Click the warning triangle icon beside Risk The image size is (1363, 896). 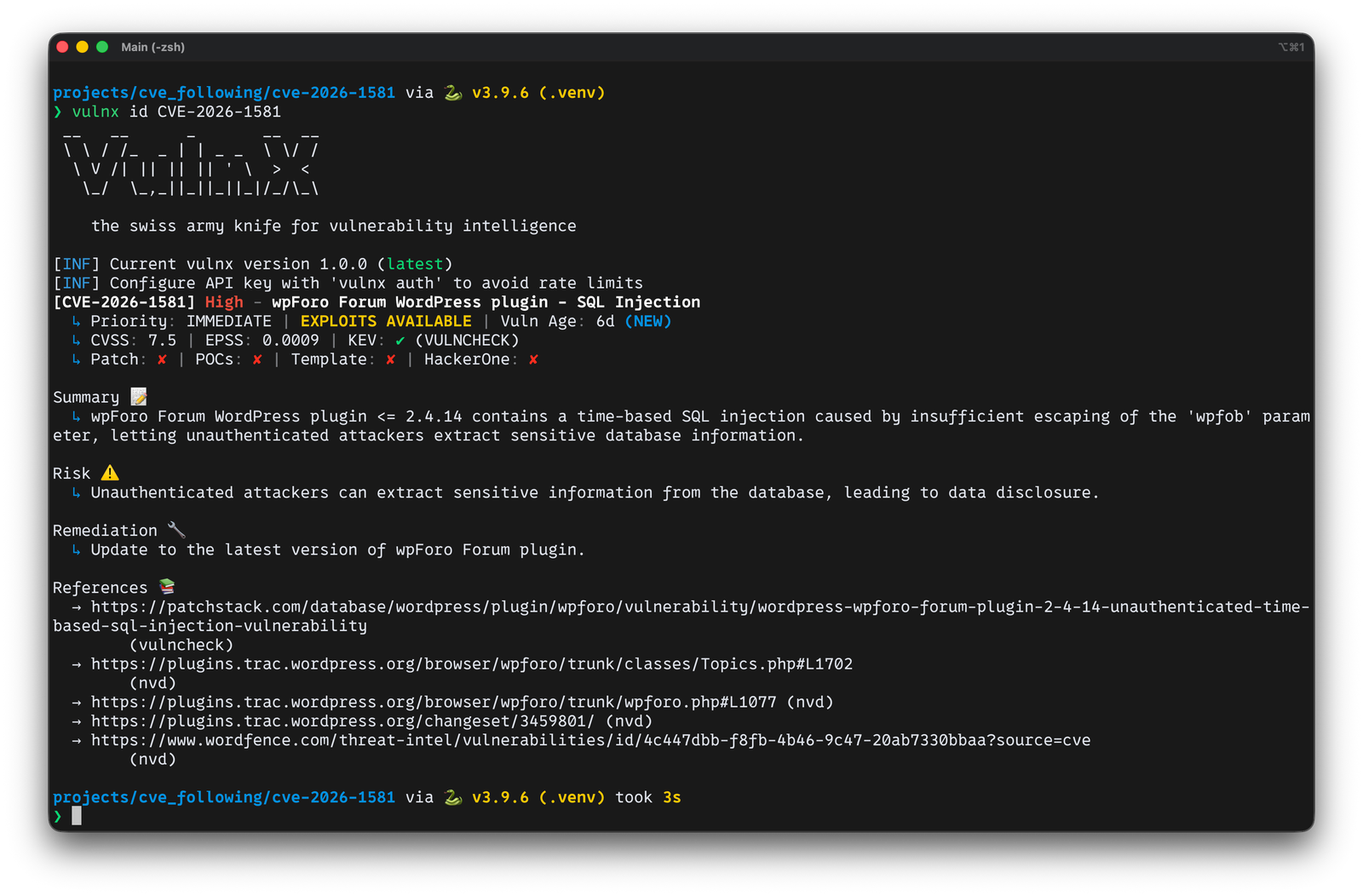click(x=110, y=473)
